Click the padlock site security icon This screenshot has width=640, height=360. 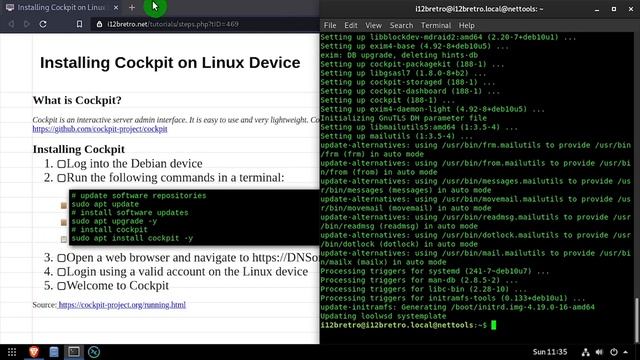[99, 24]
